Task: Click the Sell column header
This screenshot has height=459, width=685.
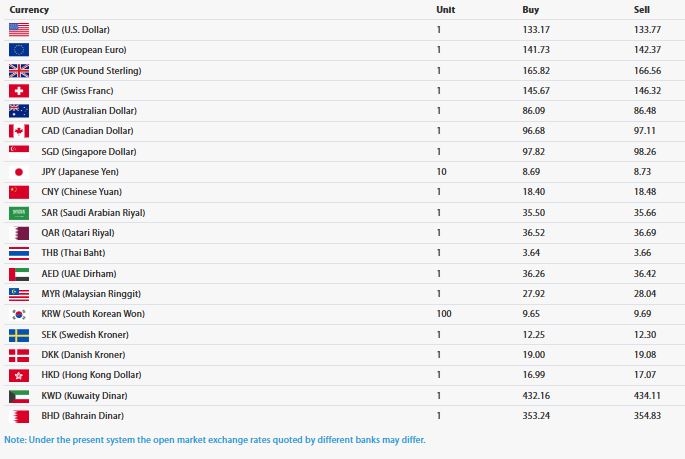Action: (x=642, y=10)
